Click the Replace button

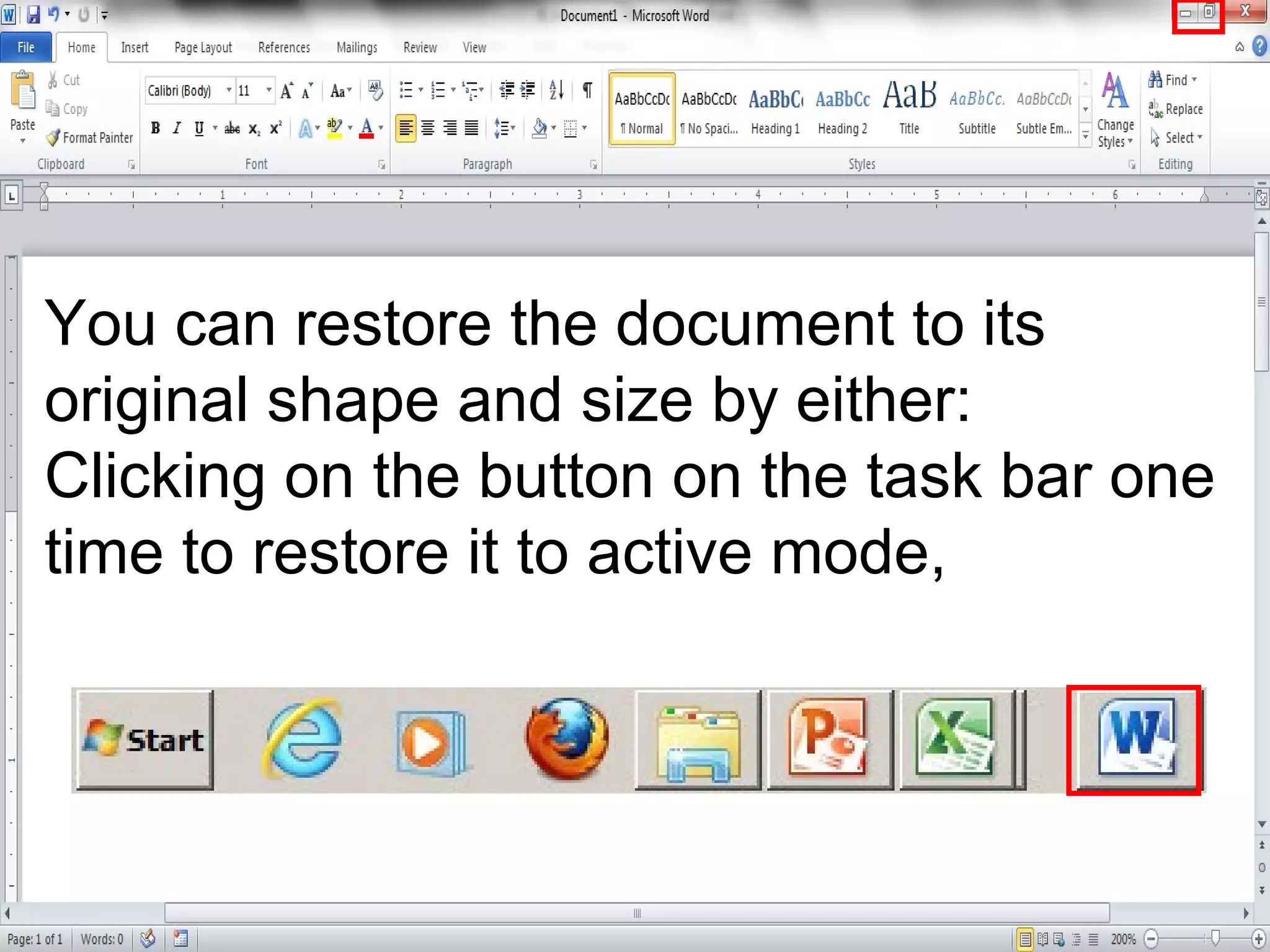click(x=1176, y=109)
